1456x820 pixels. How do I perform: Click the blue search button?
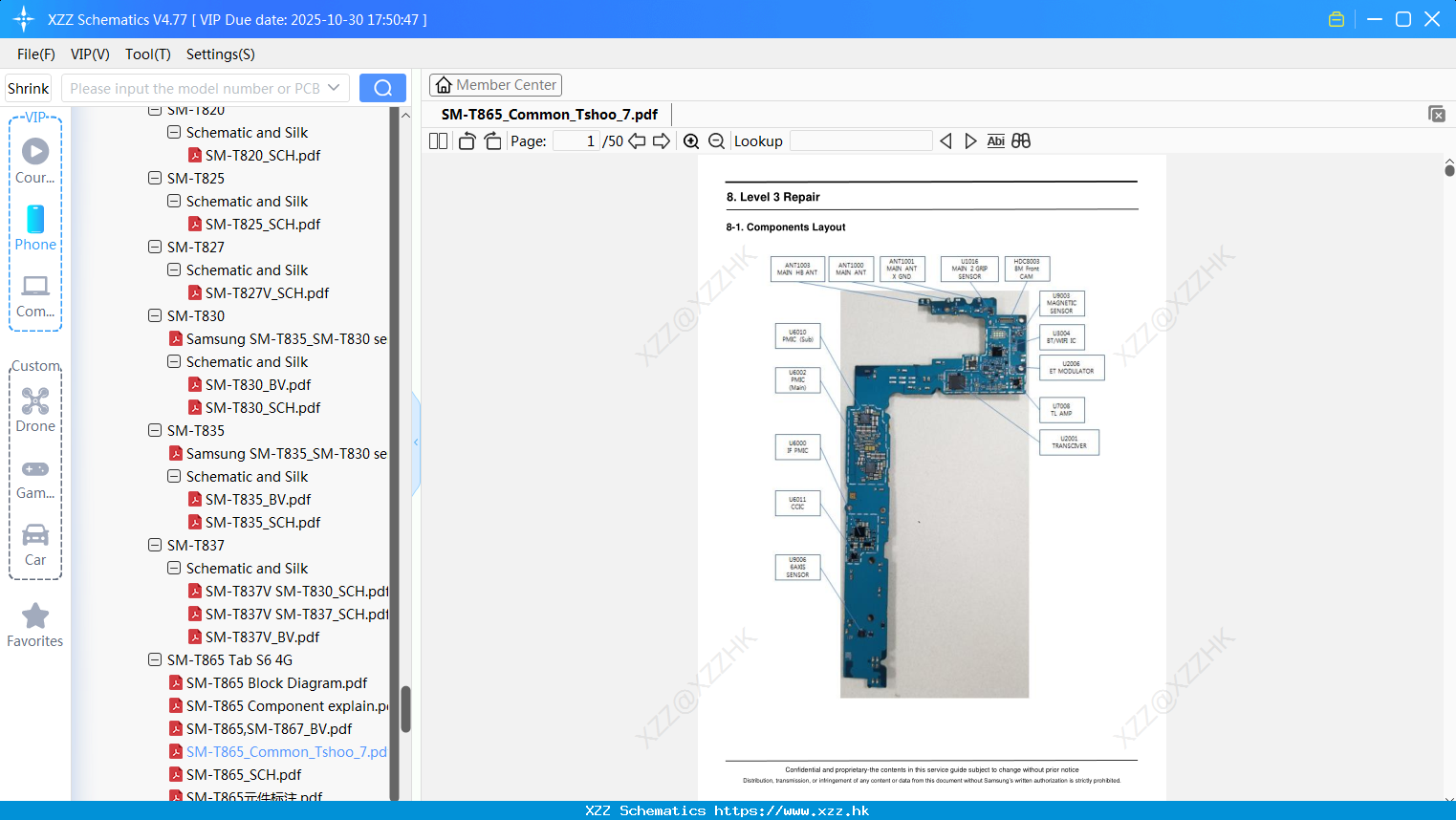coord(382,88)
